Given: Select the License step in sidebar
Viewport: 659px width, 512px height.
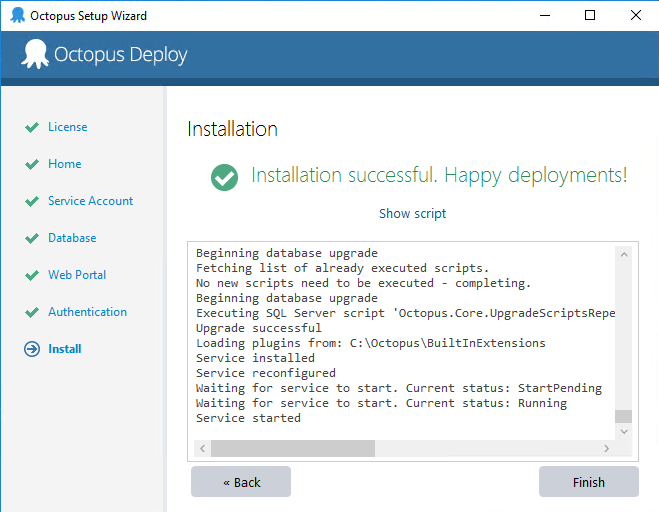Looking at the screenshot, I should tap(68, 127).
